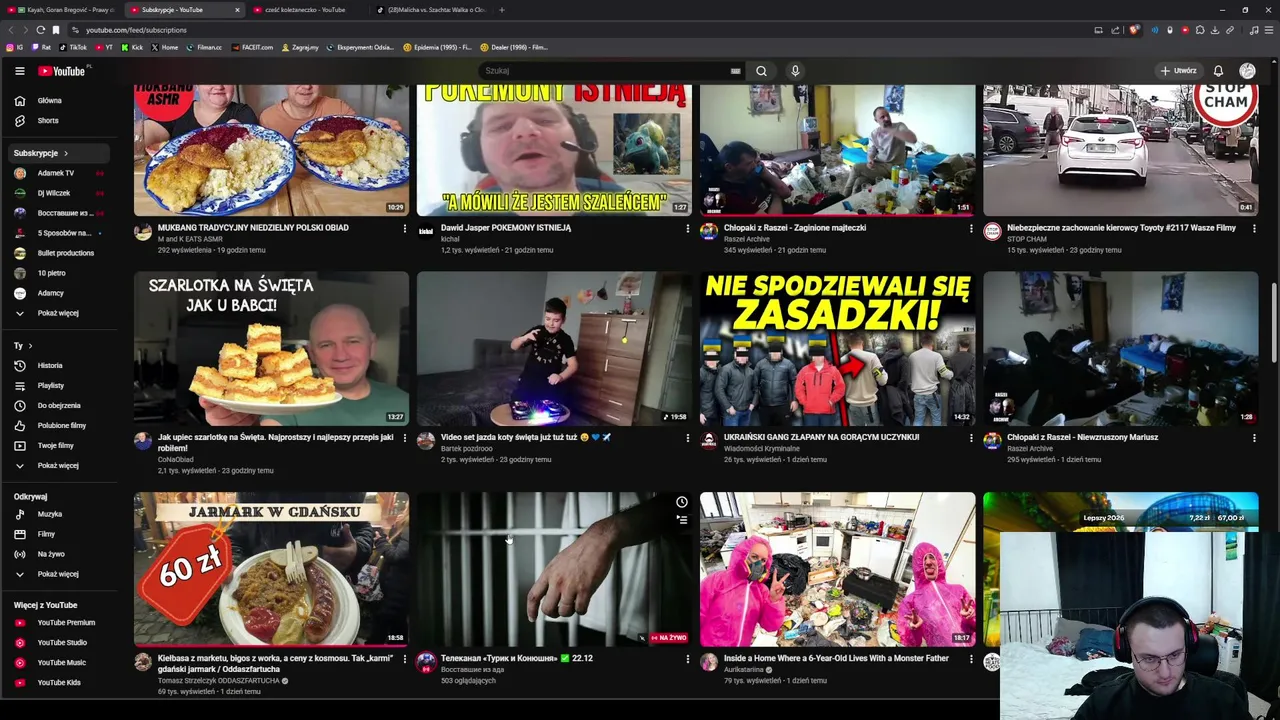Open YouTube Premium link
This screenshot has width=1280, height=720.
[60, 622]
